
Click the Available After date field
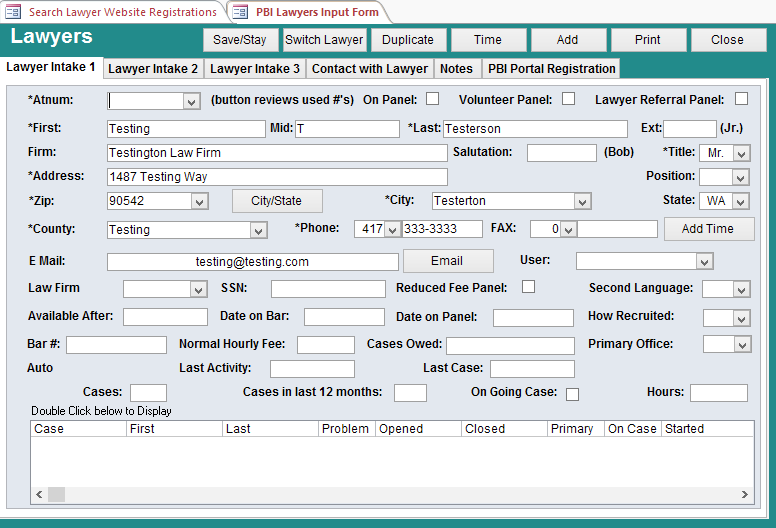(x=165, y=317)
